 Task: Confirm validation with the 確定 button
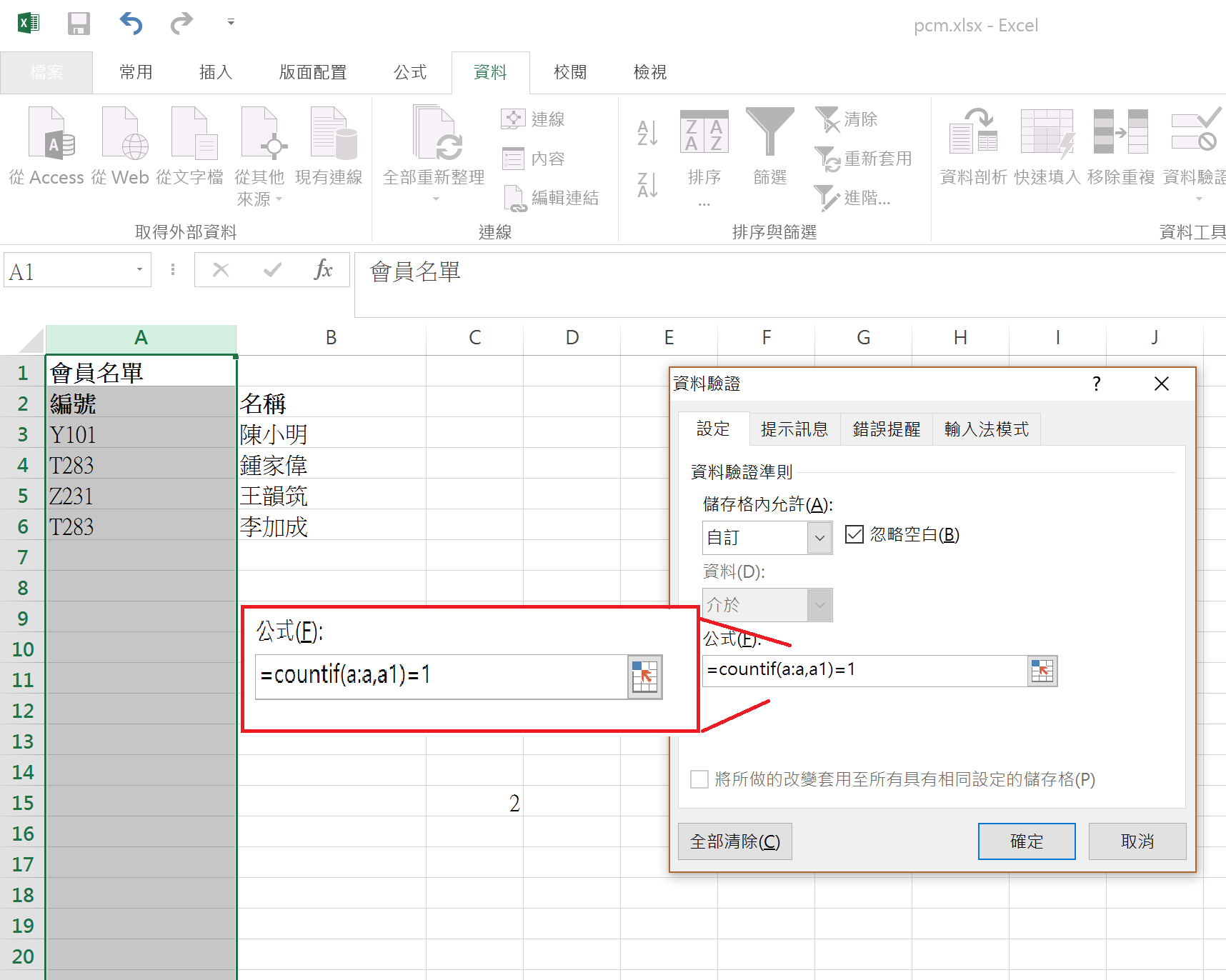click(1026, 841)
